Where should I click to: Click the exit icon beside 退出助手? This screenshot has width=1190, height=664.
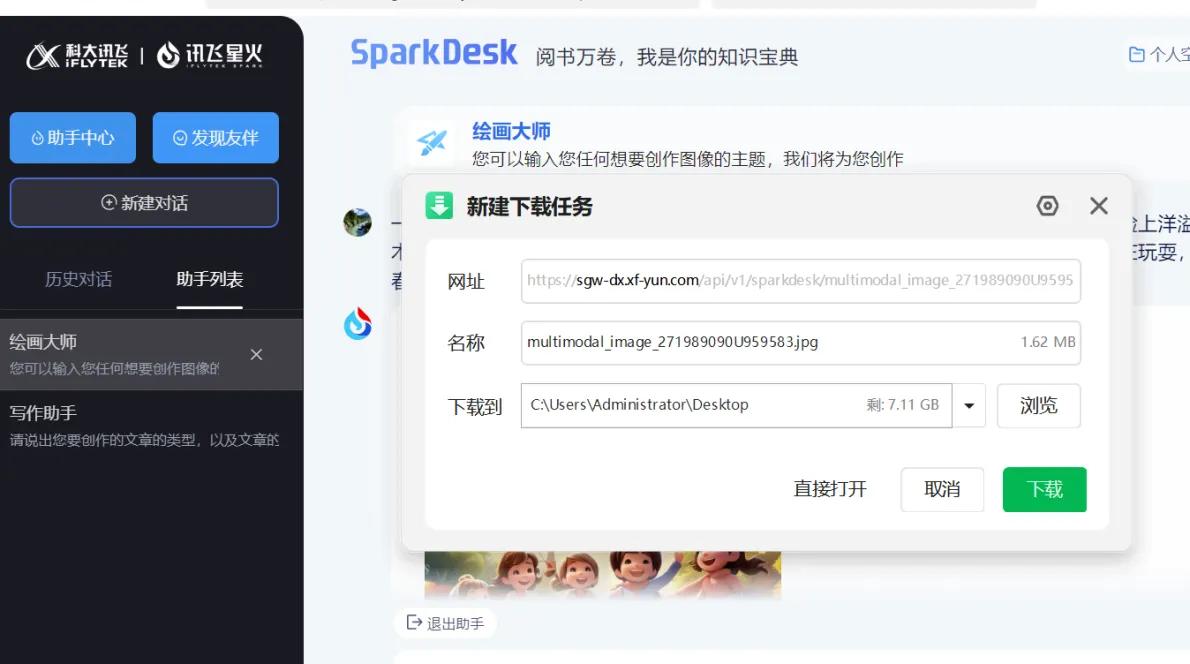click(x=413, y=623)
